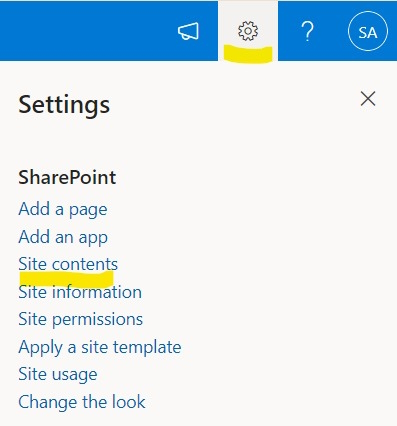Click the yellow highlight under Site contents
The width and height of the screenshot is (397, 426).
[x=66, y=279]
